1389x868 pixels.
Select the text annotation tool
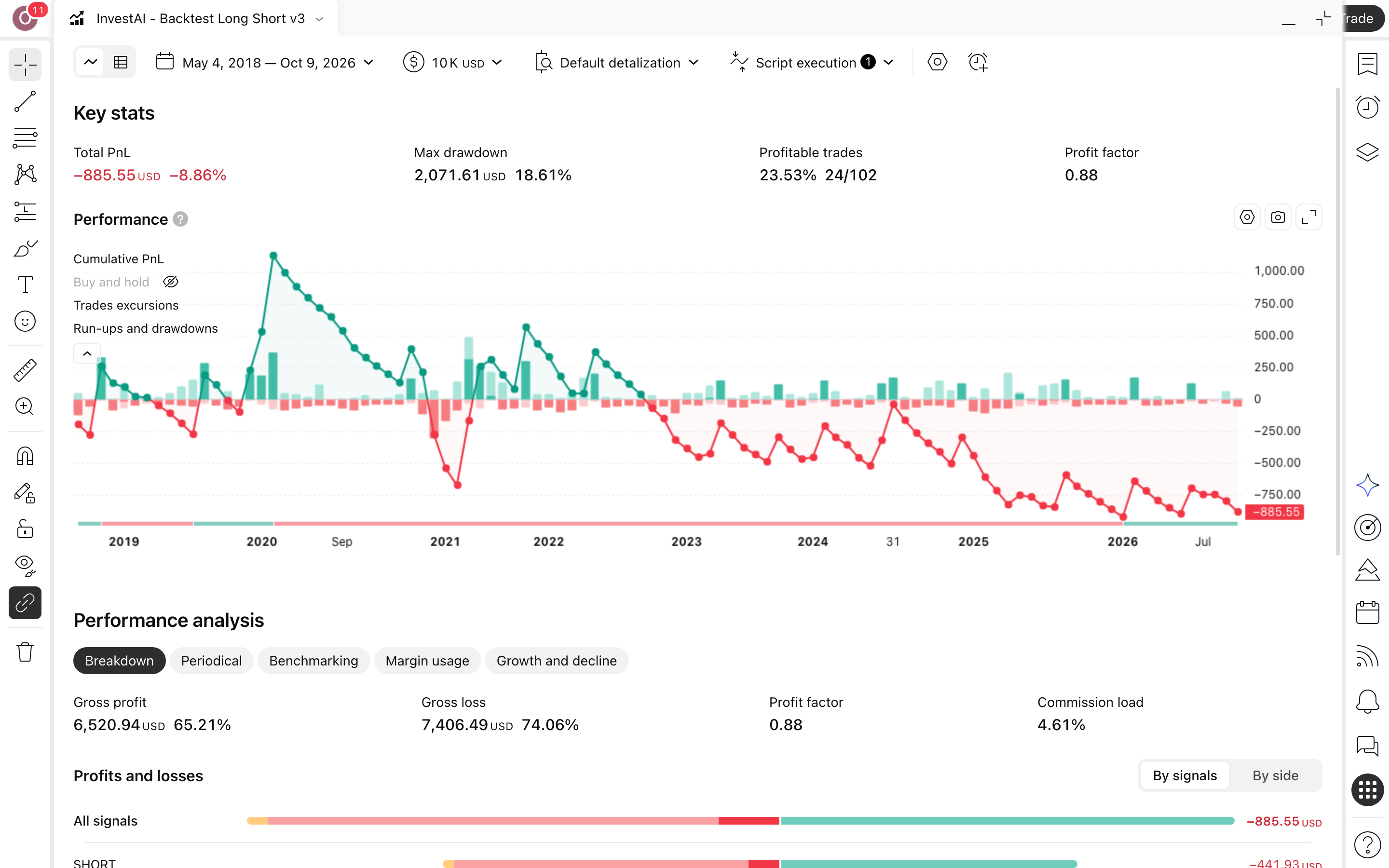coord(25,285)
